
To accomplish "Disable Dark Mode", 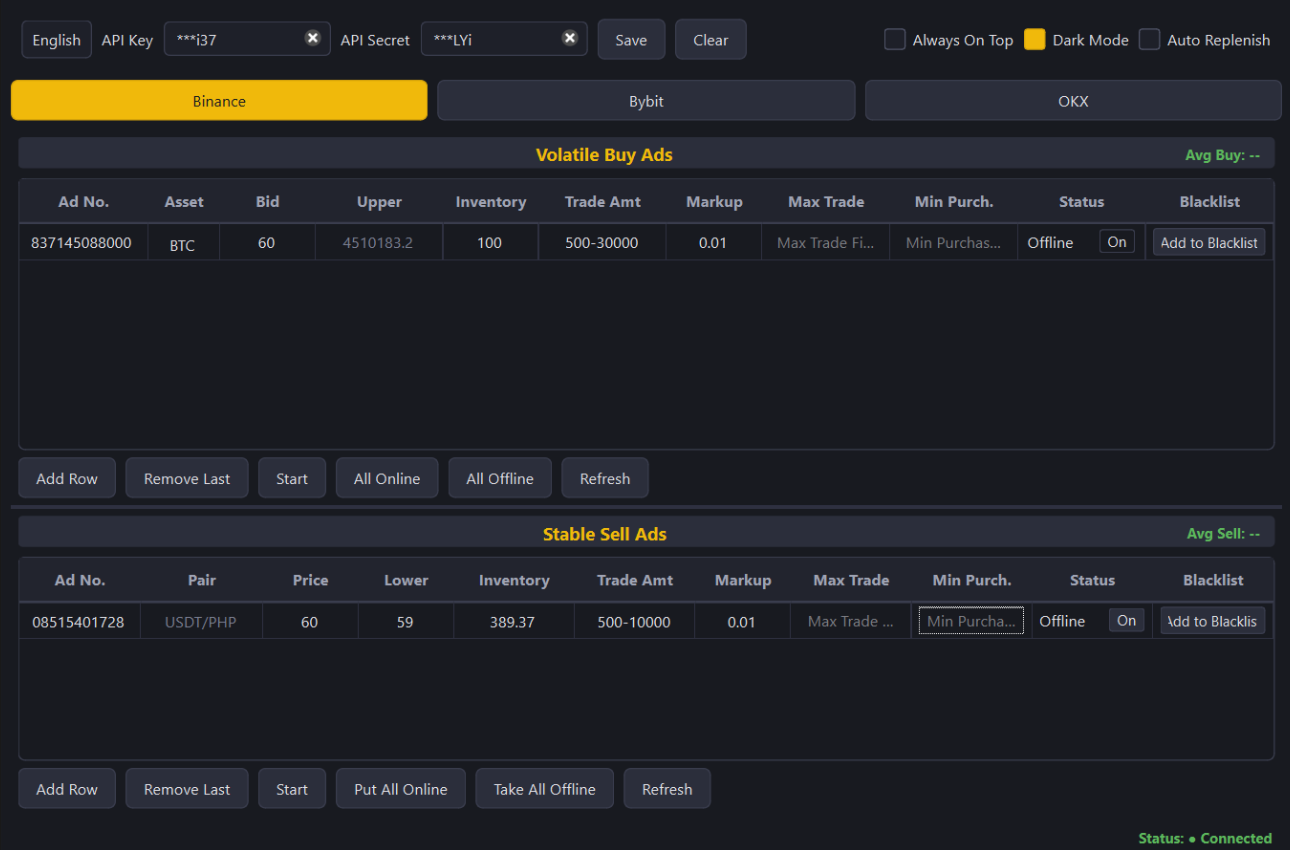I will [x=1034, y=39].
